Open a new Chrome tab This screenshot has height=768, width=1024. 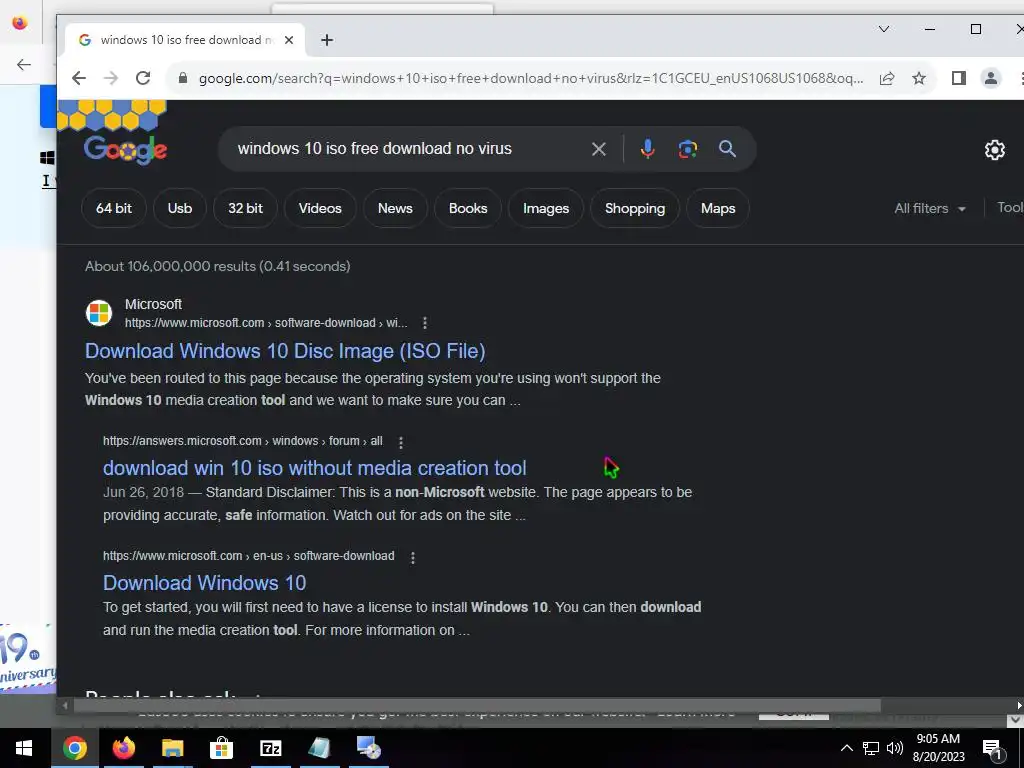pyautogui.click(x=327, y=40)
